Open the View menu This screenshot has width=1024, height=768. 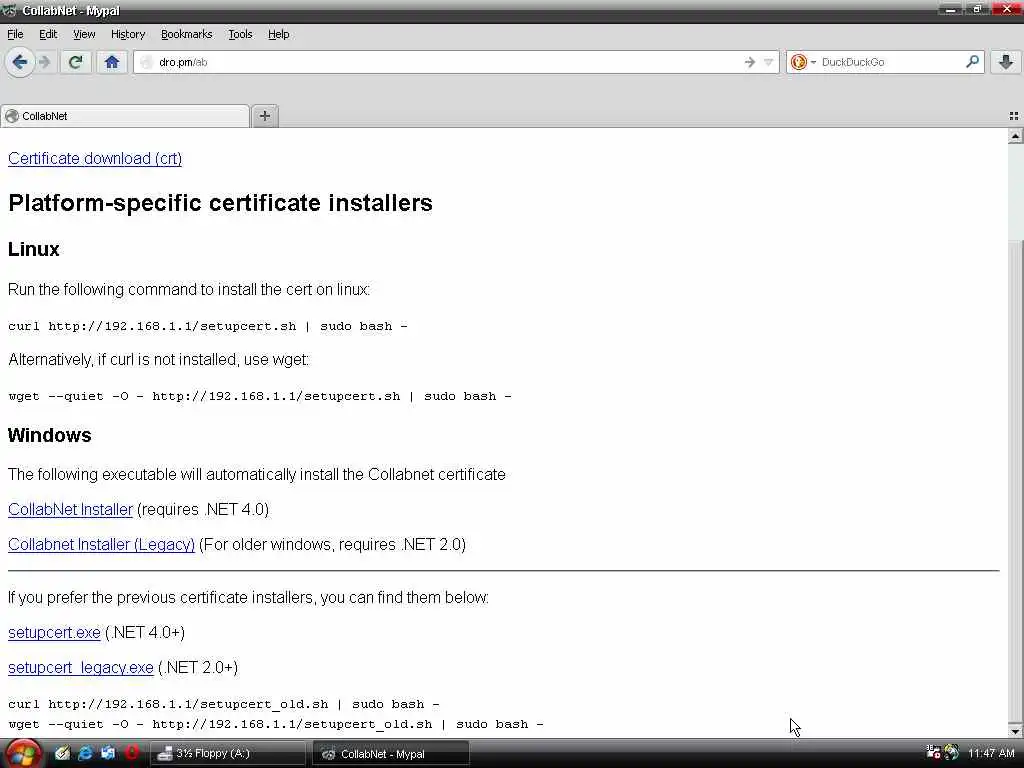(84, 35)
